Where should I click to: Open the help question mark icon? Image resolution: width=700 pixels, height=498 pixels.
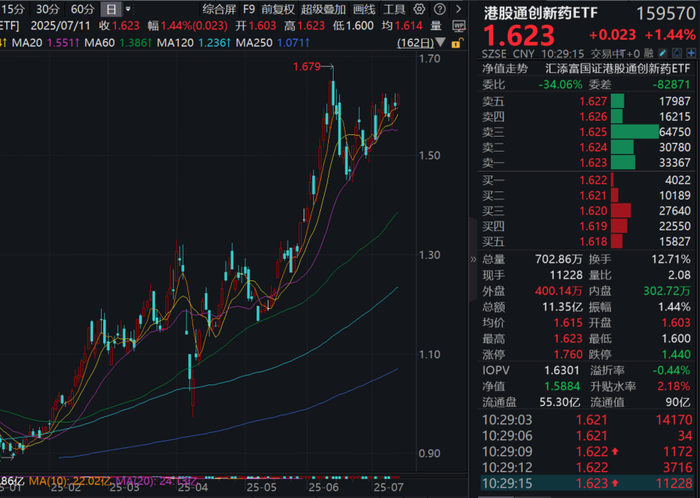tap(440, 9)
